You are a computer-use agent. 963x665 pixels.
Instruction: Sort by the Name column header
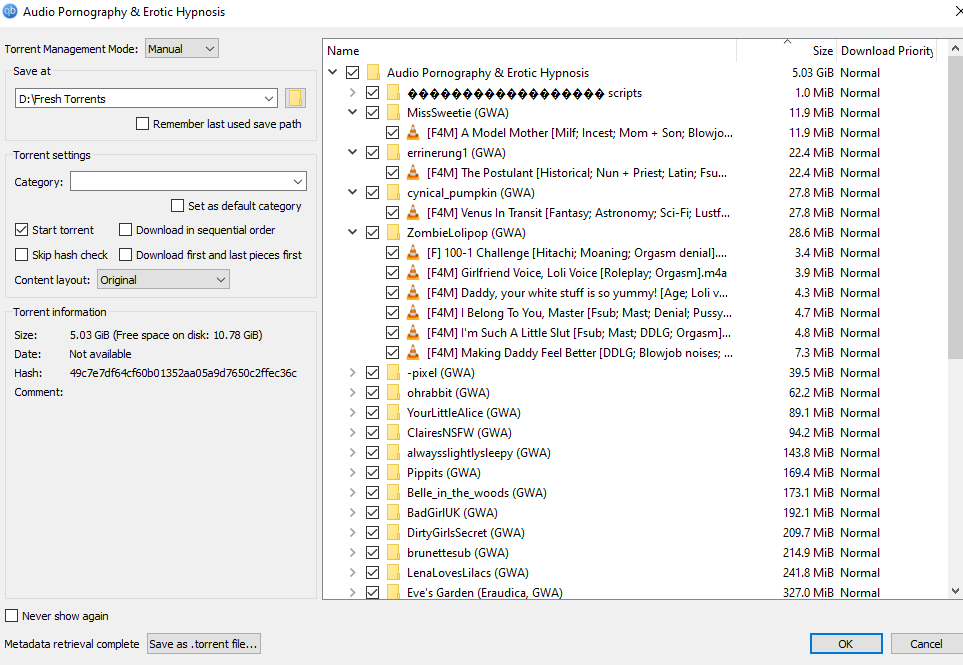tap(529, 51)
